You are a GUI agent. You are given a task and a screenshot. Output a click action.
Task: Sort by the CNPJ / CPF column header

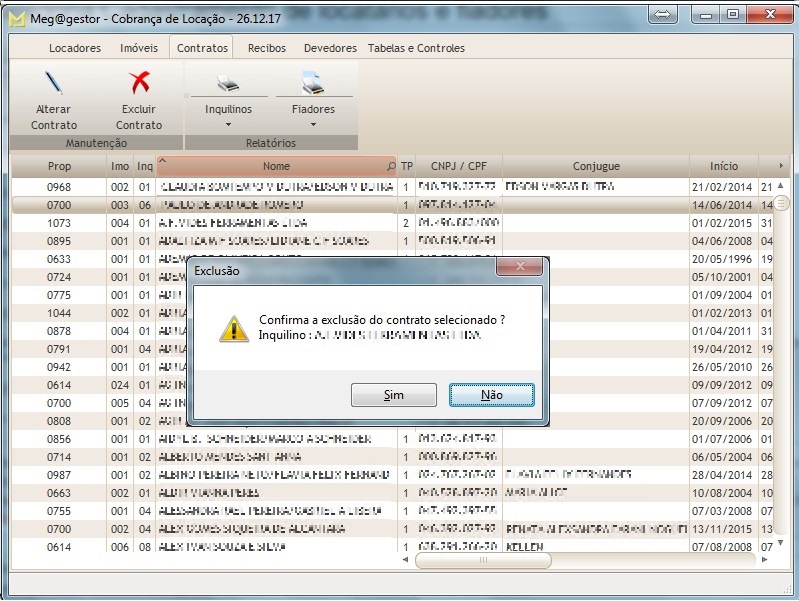pos(459,166)
